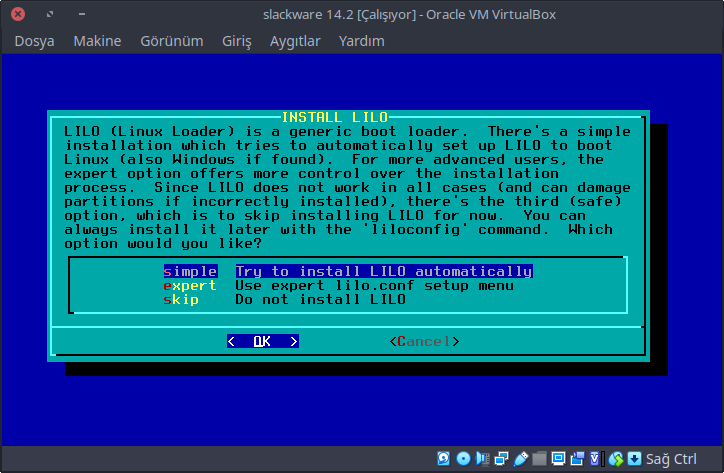This screenshot has height=473, width=724.
Task: Click the Sağ Ctrl host key label
Action: tap(671, 459)
